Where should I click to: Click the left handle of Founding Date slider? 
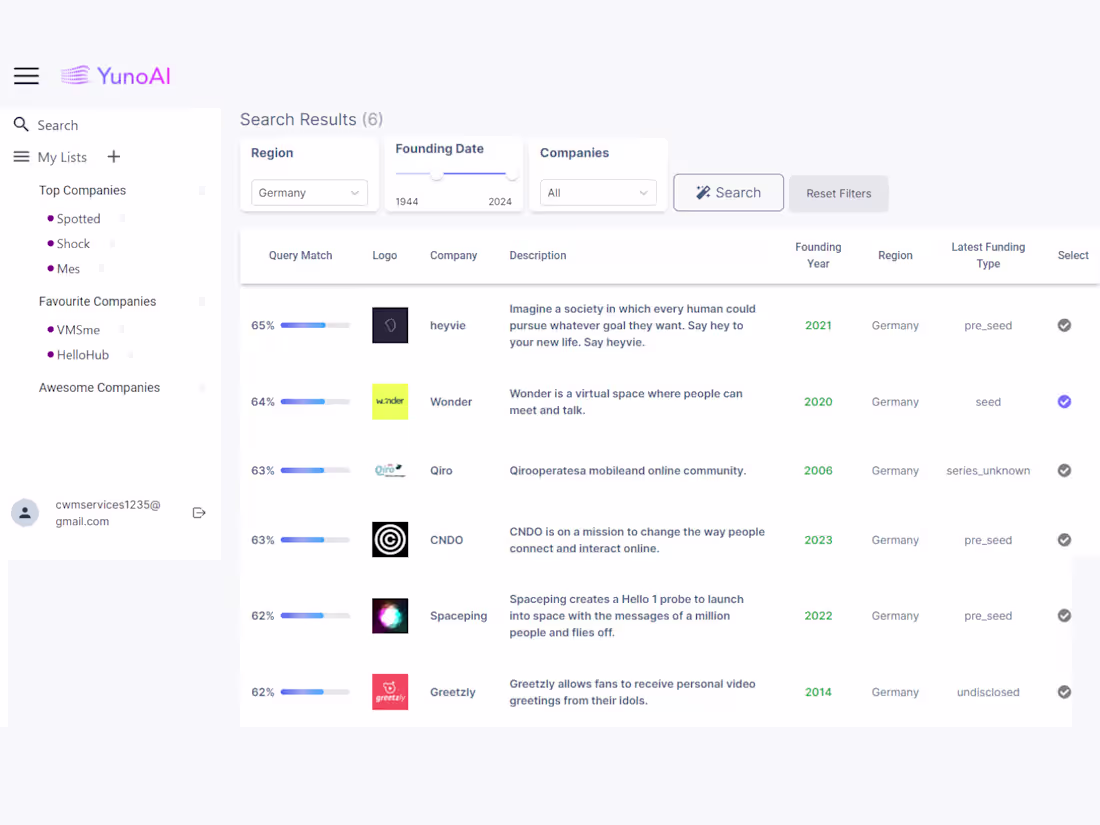(x=437, y=173)
